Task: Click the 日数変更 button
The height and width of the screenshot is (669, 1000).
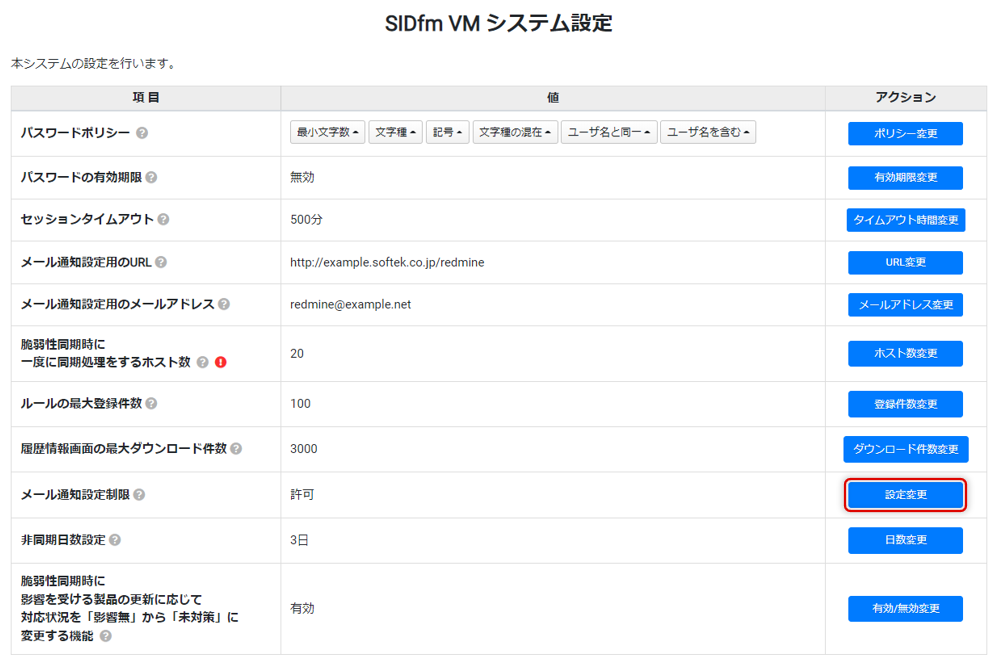Action: click(905, 540)
